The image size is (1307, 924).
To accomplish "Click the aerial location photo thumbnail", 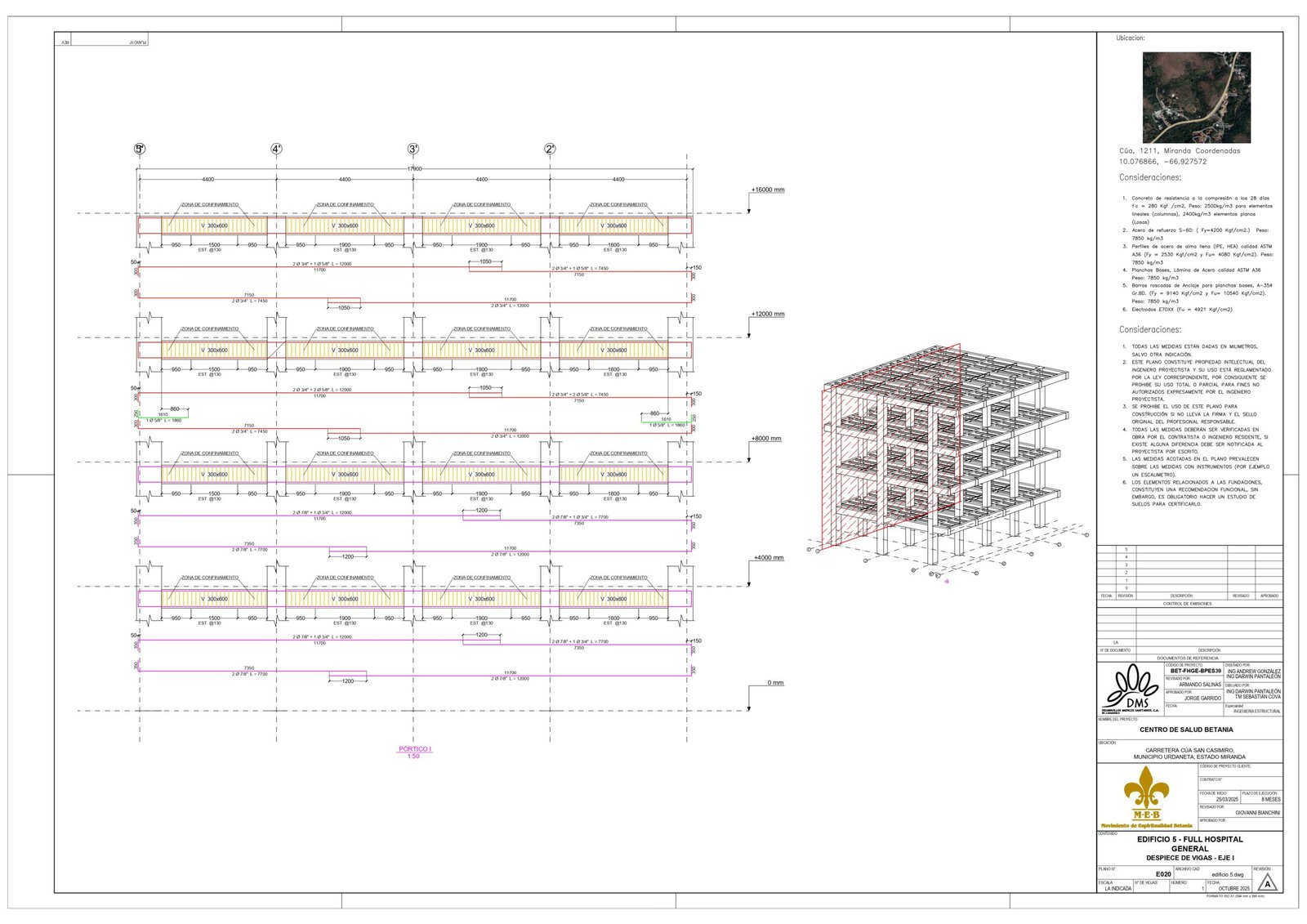I will click(x=1196, y=97).
